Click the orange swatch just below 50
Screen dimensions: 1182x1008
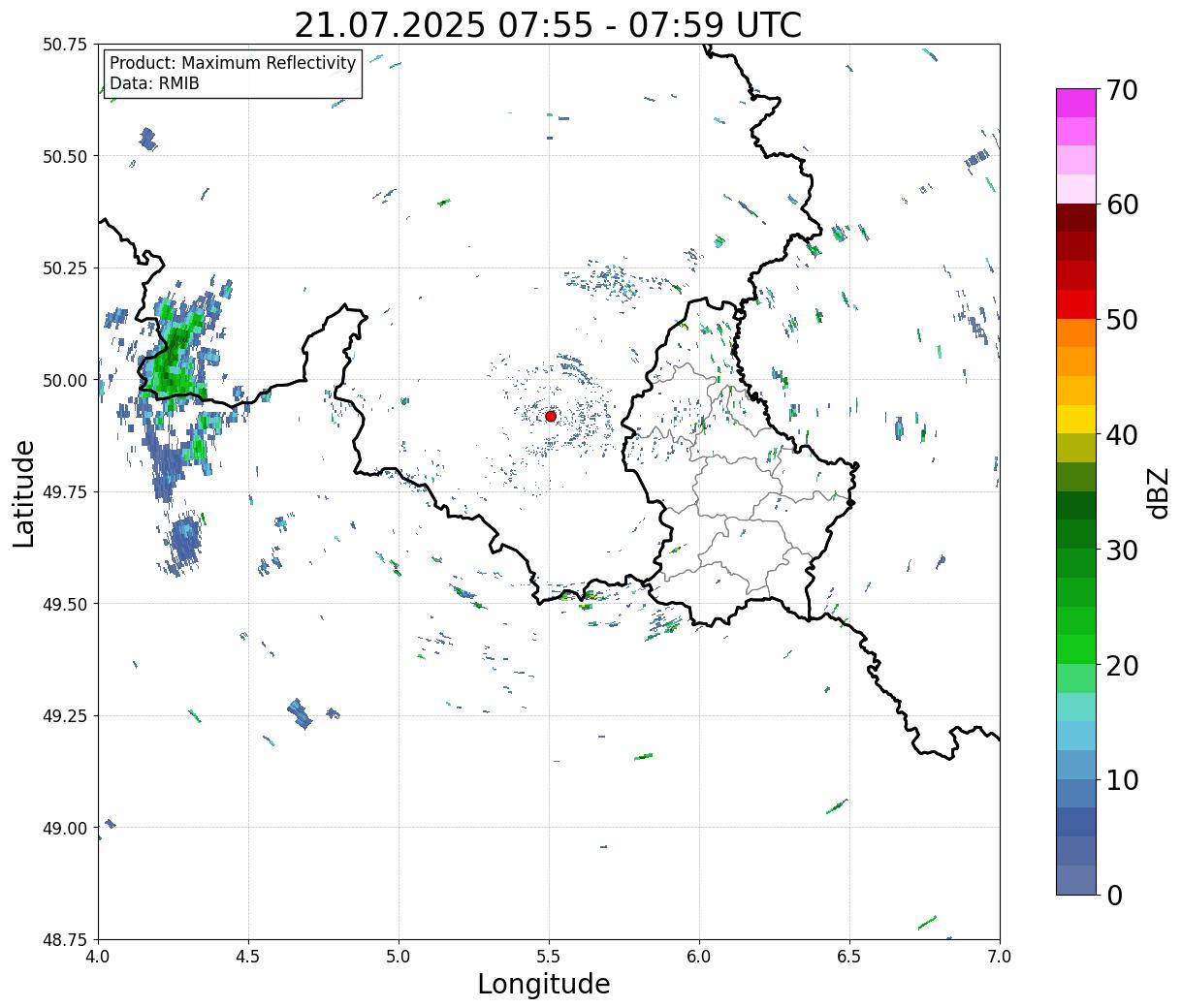click(1076, 333)
